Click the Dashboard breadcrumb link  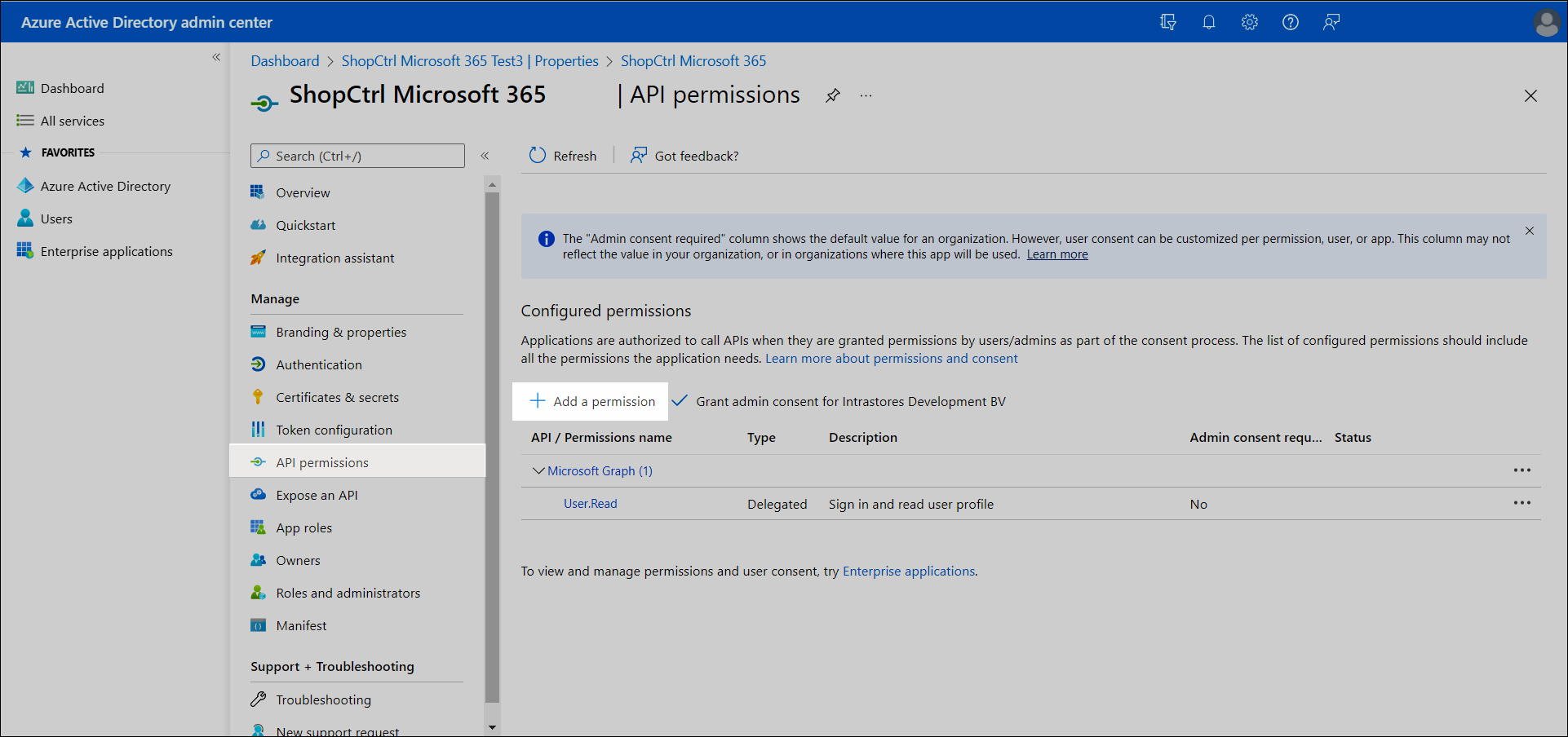[x=285, y=61]
